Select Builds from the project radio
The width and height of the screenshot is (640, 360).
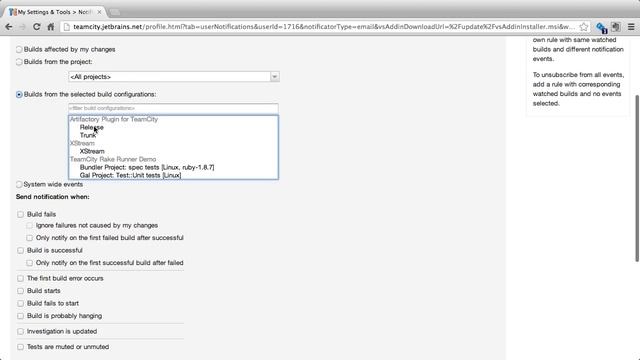pos(19,62)
